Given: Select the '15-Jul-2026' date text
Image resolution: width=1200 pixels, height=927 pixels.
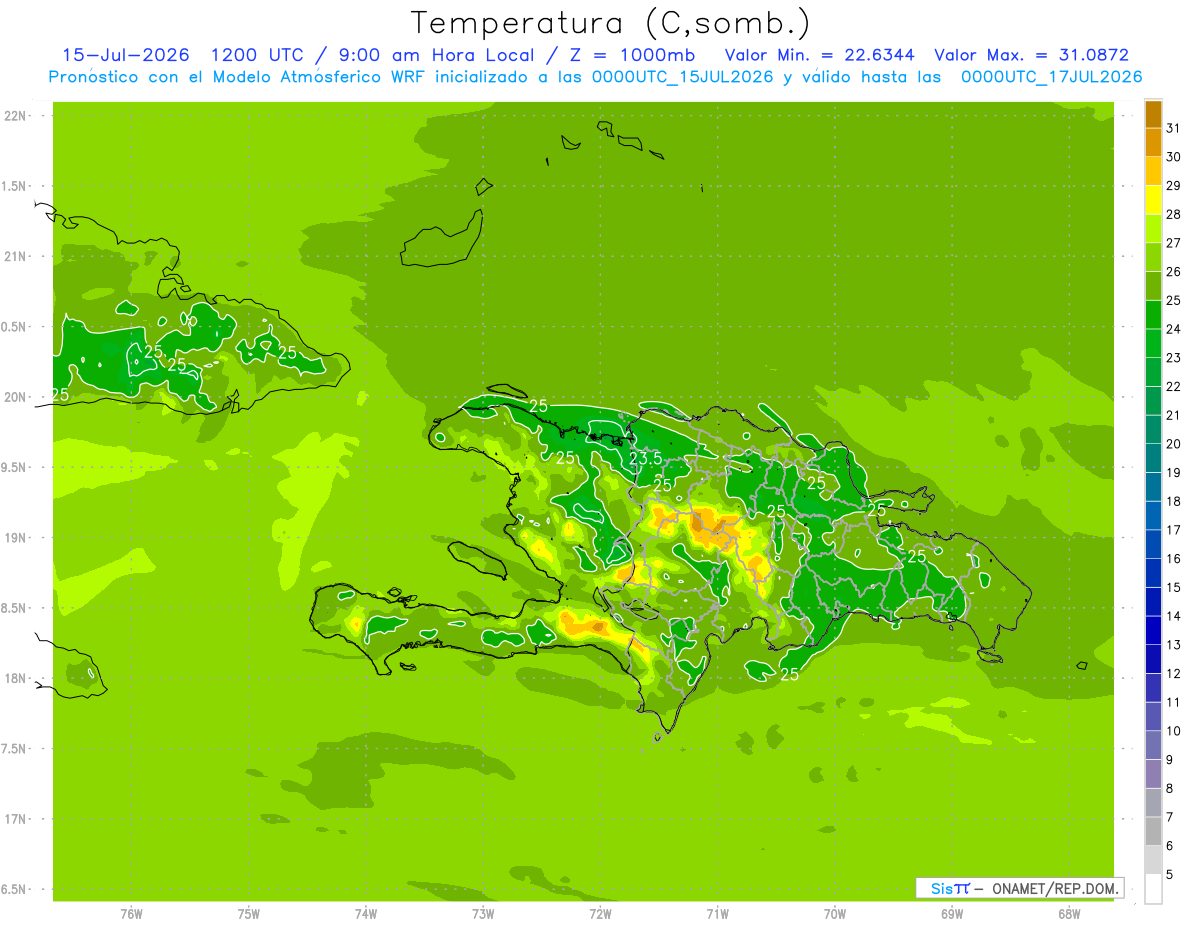Looking at the screenshot, I should 125,55.
